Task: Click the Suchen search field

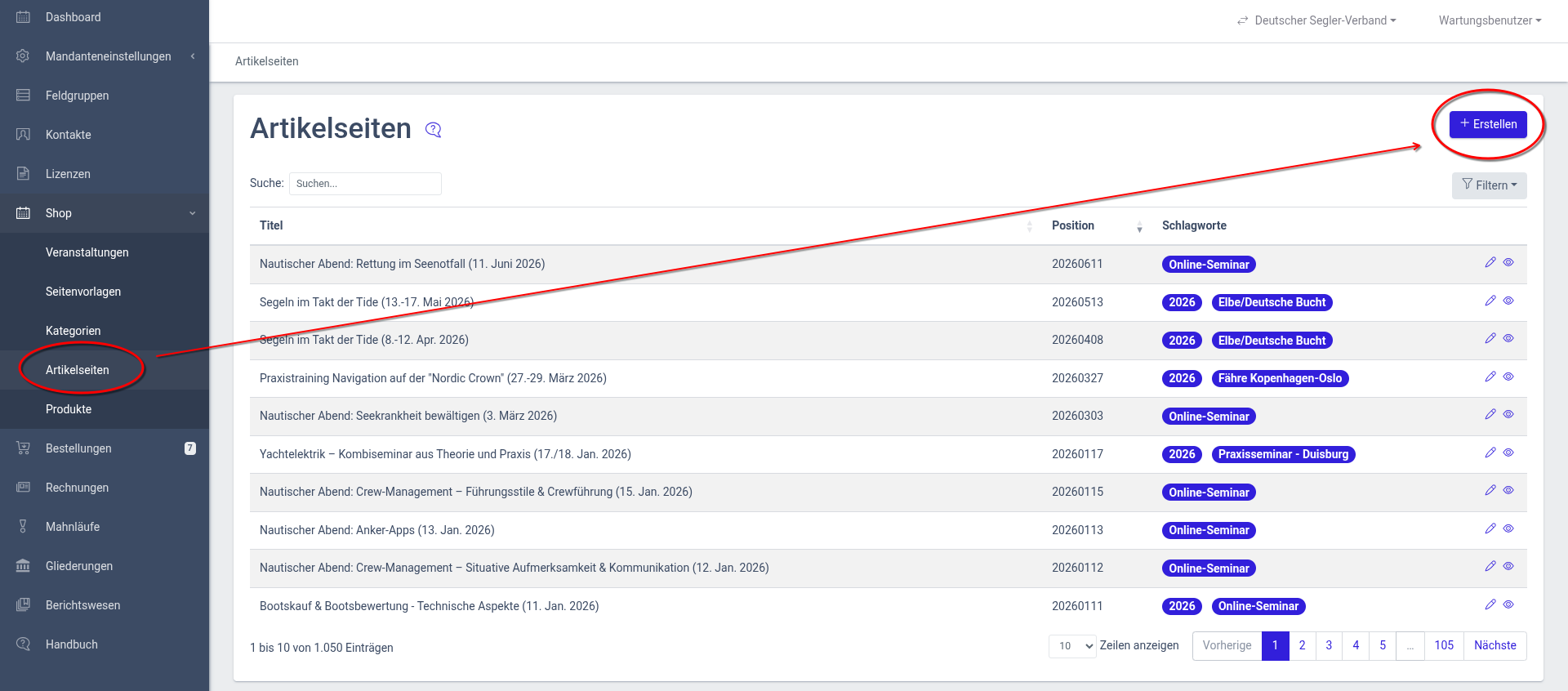Action: [x=365, y=184]
